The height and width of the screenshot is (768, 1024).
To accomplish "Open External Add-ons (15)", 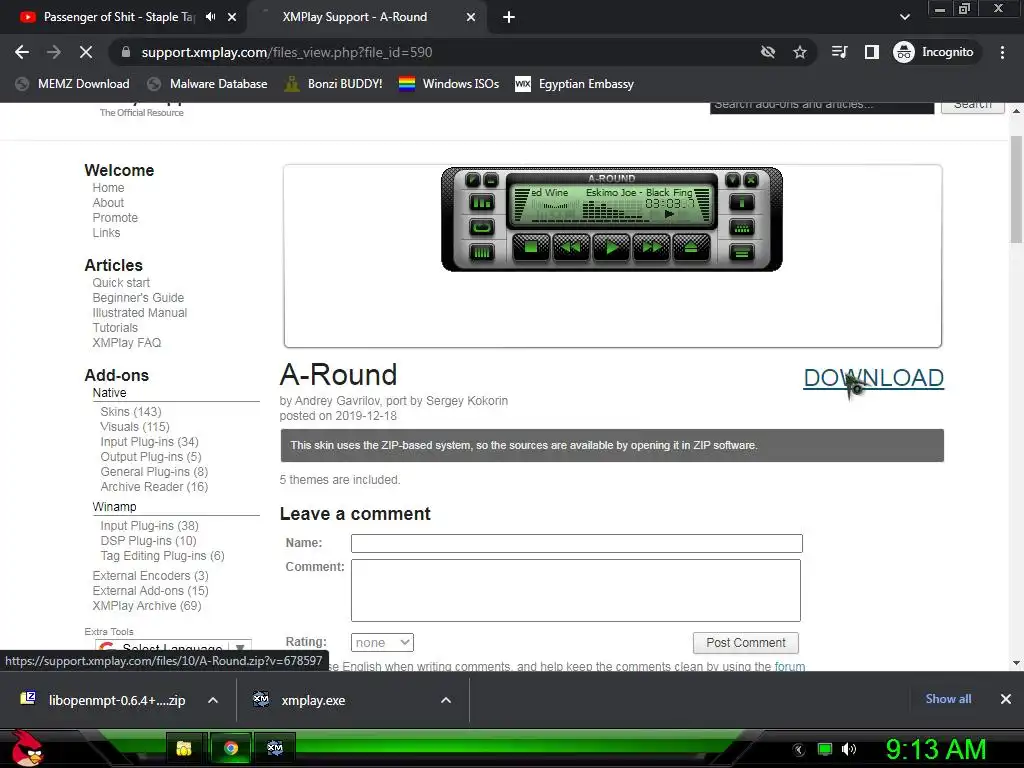I will pyautogui.click(x=150, y=590).
